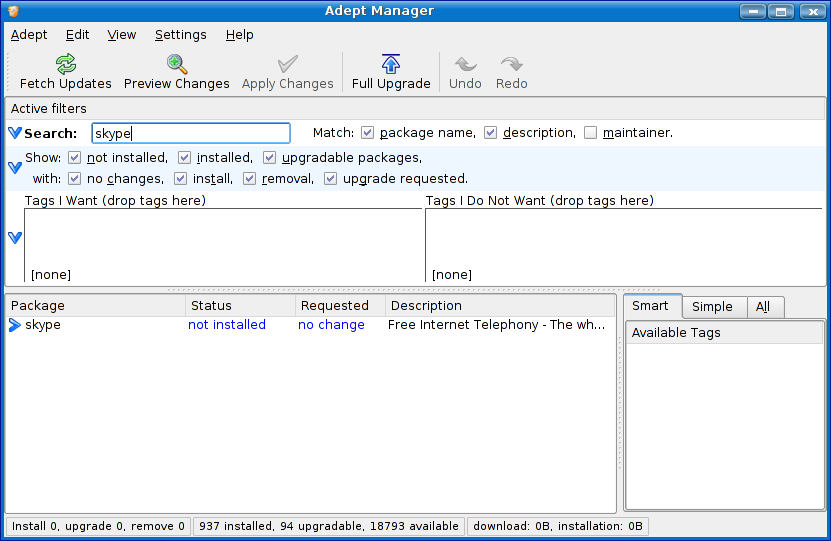Click the Full Upgrade icon

pos(391,65)
